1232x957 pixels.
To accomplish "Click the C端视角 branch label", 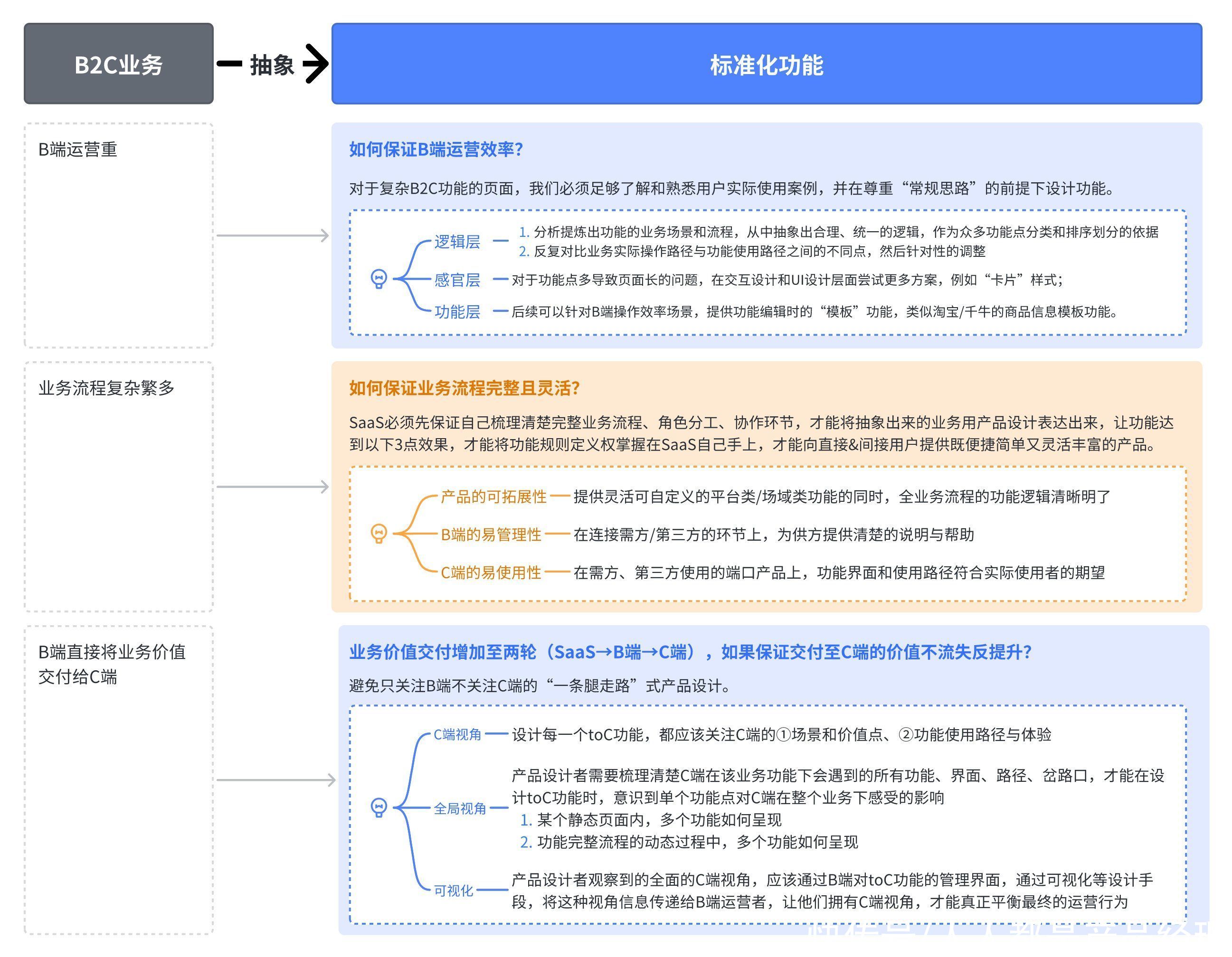I will point(457,734).
